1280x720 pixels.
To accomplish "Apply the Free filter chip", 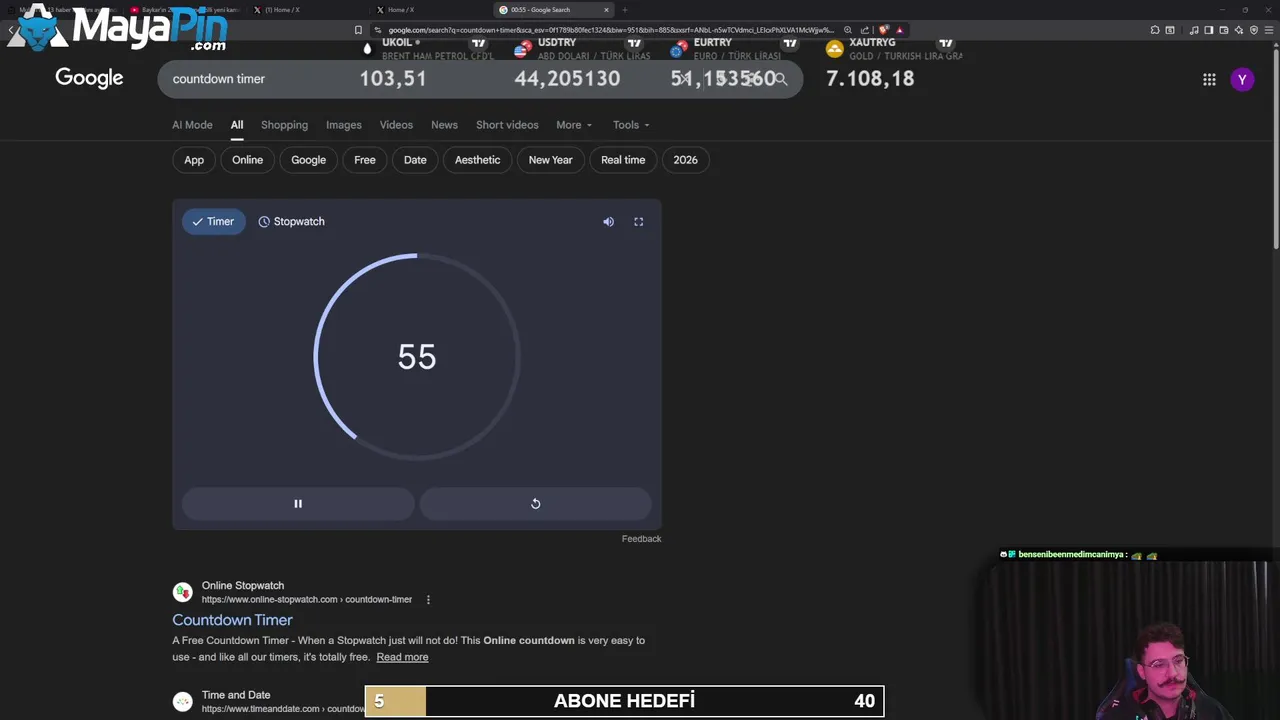I will tap(365, 160).
